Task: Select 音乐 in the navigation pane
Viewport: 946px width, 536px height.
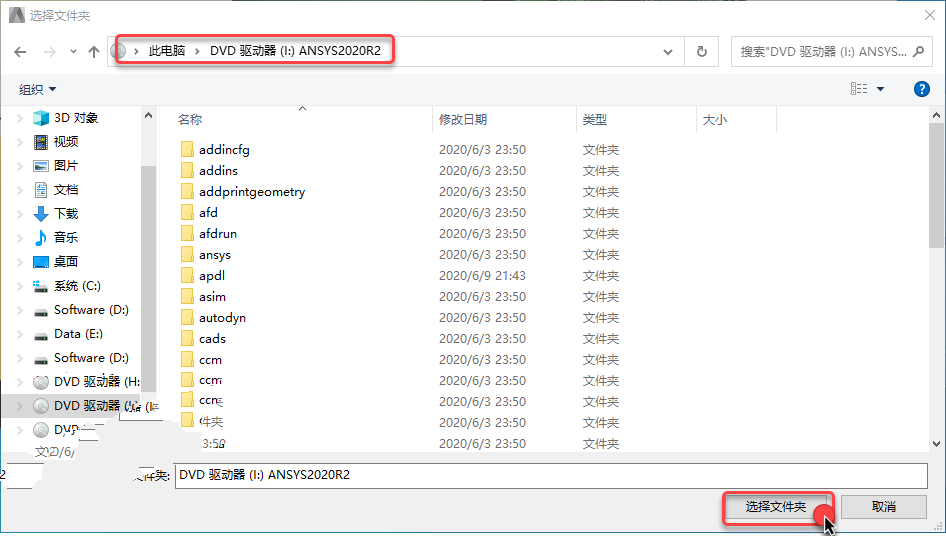Action: point(66,237)
